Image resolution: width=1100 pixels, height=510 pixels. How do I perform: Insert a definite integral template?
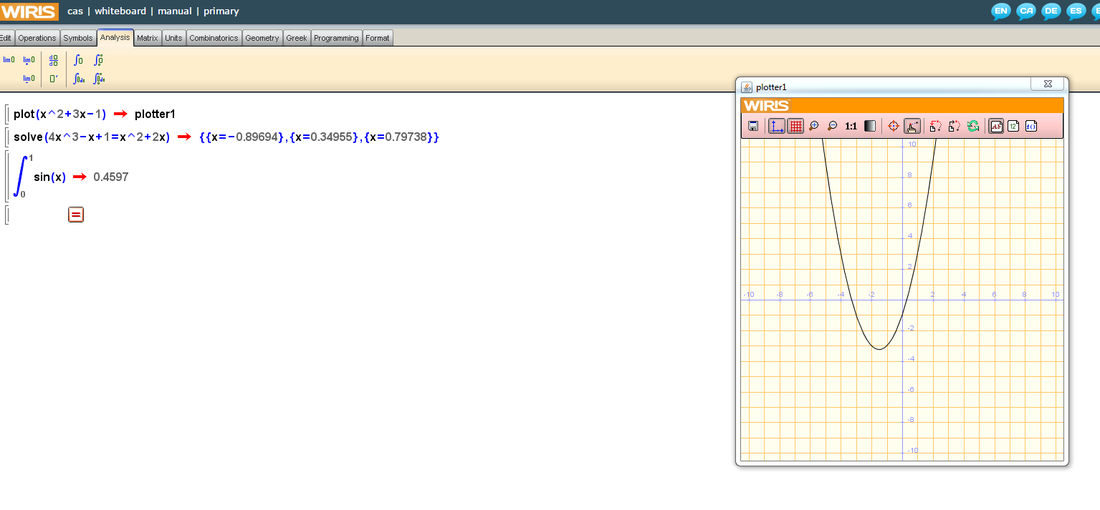point(98,60)
